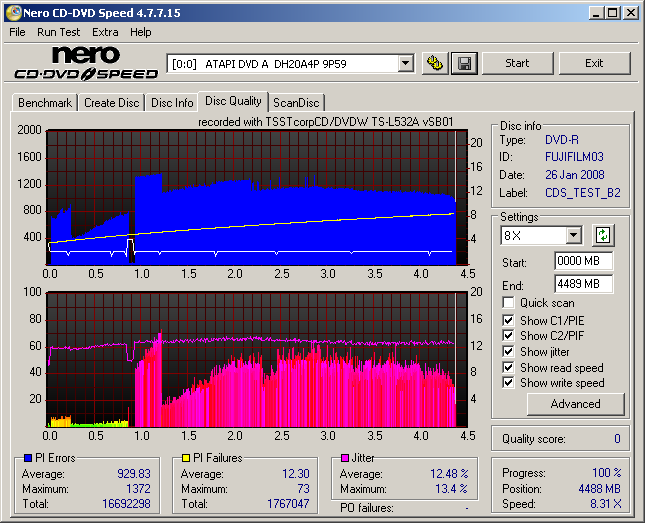Uncheck Show C2/PIF option
The height and width of the screenshot is (523, 645).
(x=508, y=335)
